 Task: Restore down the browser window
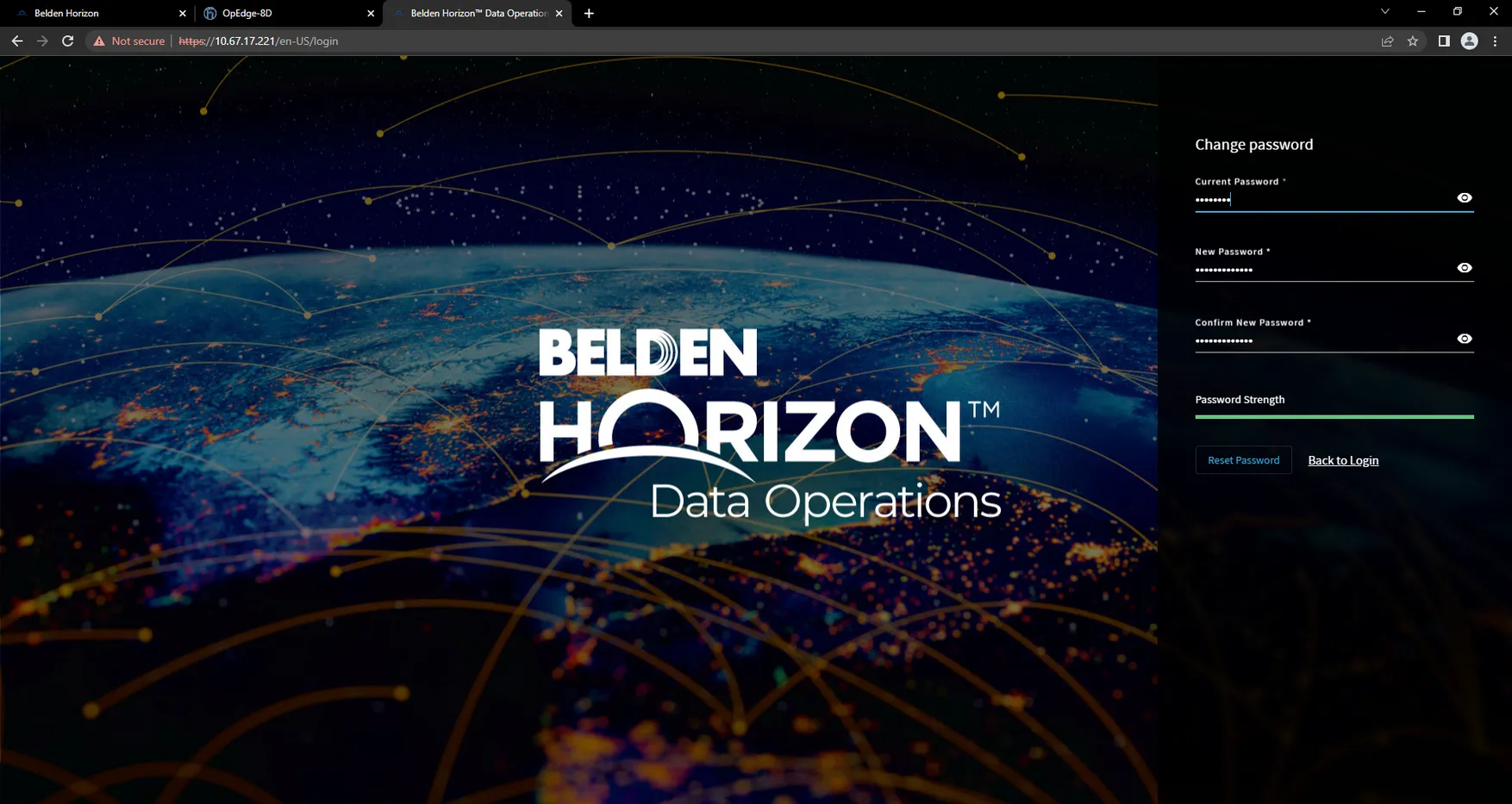pos(1458,12)
